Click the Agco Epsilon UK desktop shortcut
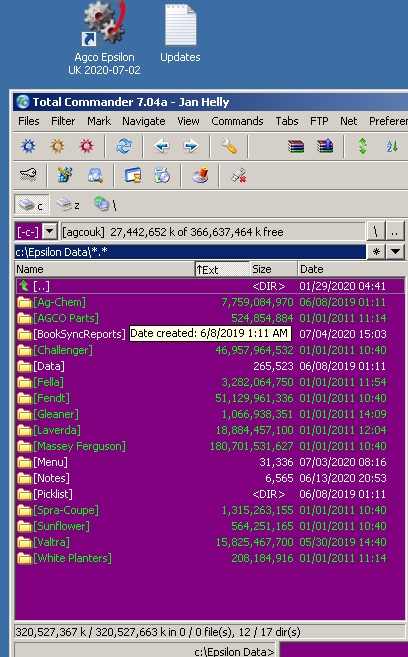408x657 pixels. click(104, 38)
